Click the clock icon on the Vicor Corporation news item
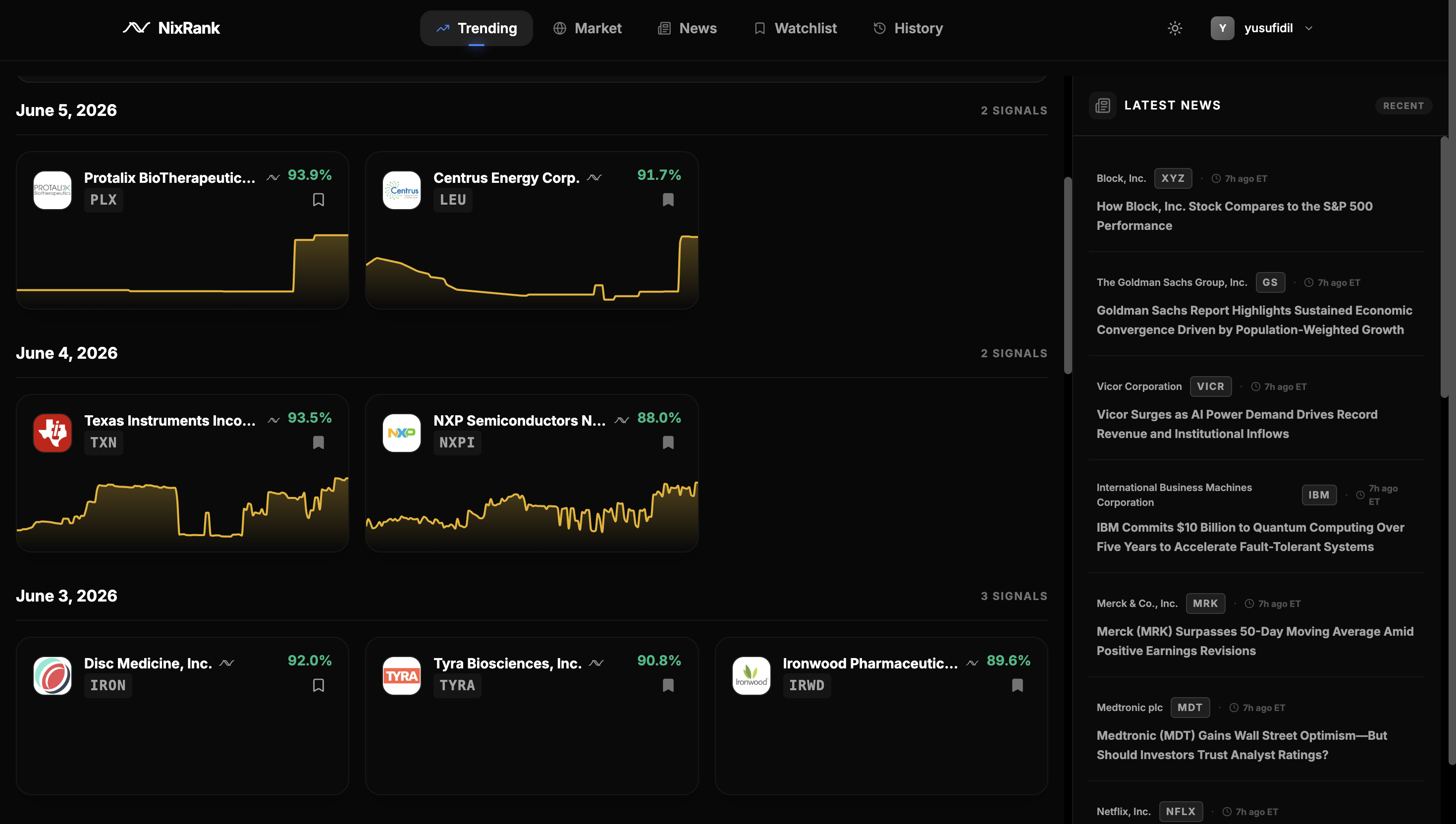This screenshot has height=824, width=1456. 1256,386
